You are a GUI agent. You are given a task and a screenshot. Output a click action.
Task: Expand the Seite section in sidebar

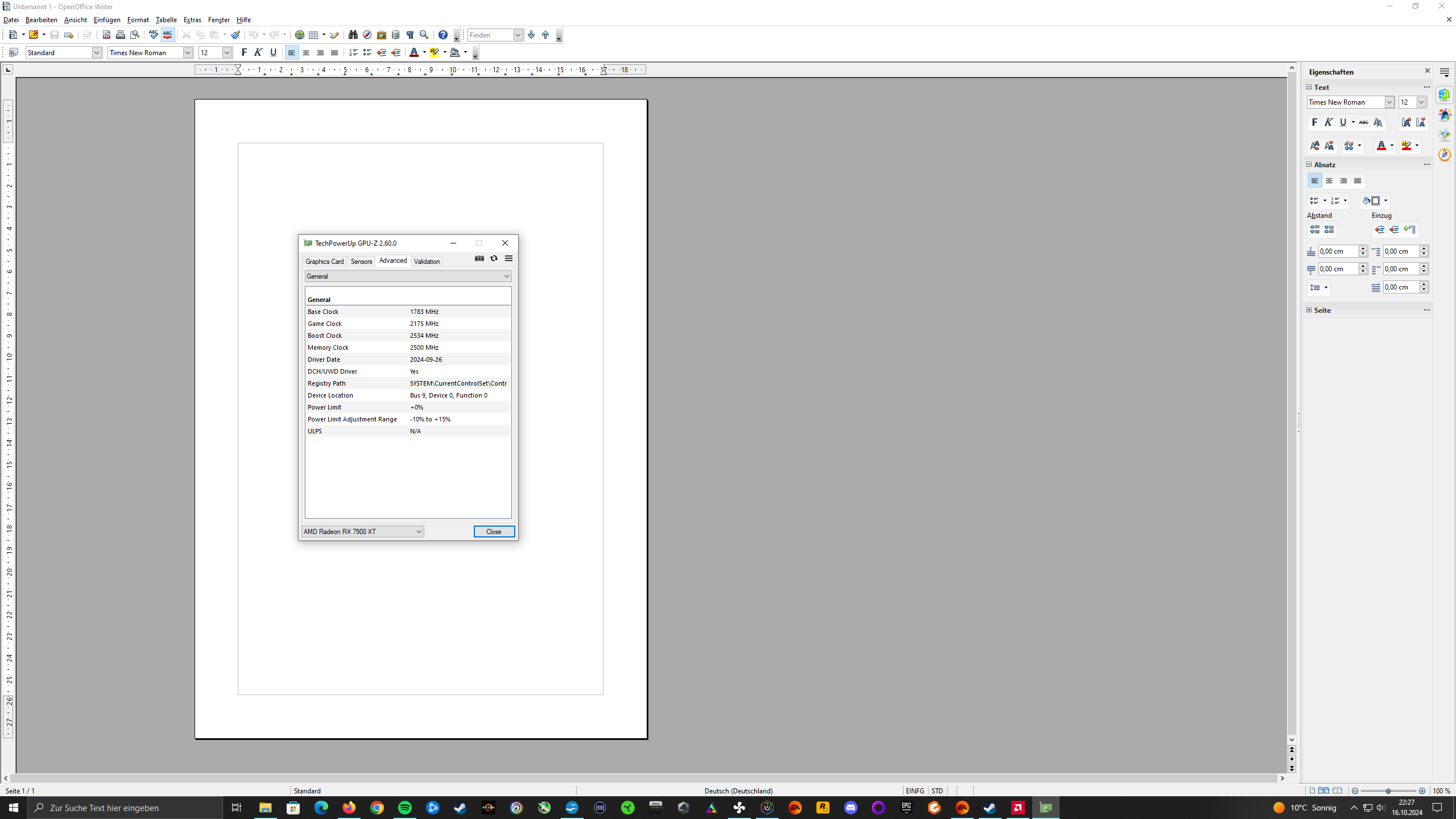(x=1309, y=310)
